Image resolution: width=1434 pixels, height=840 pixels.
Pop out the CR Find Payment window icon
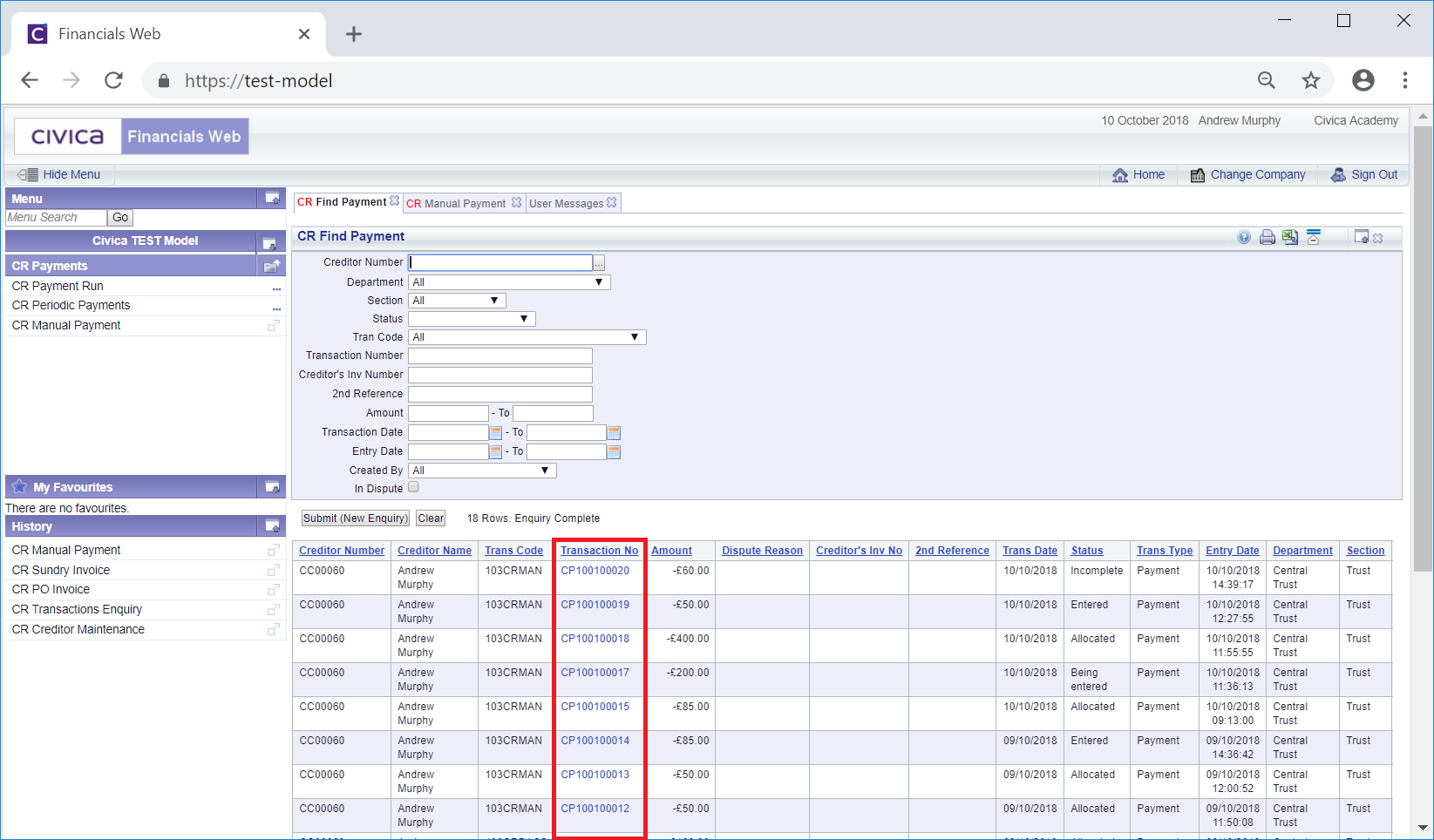(x=1361, y=236)
